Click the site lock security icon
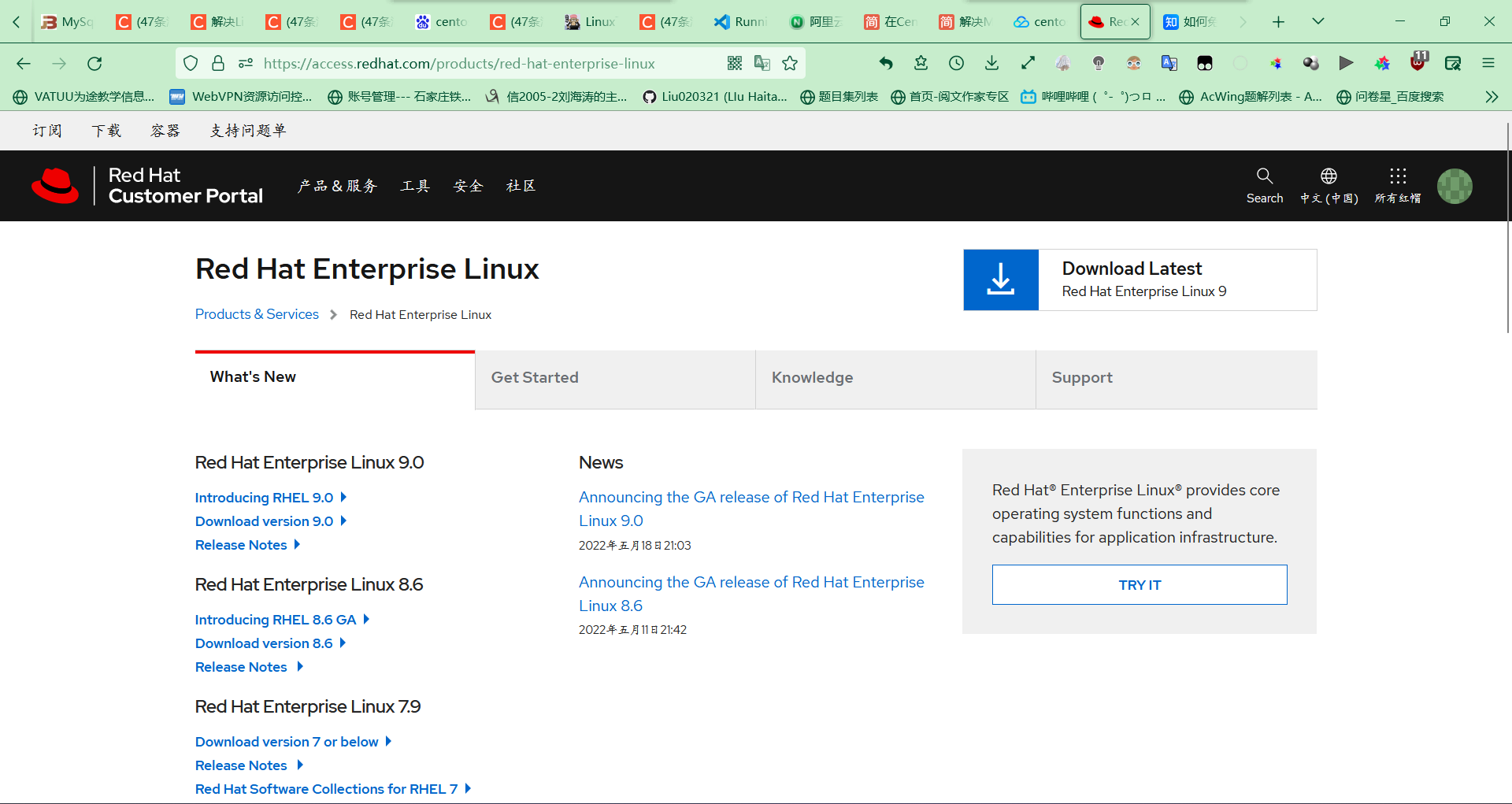This screenshot has width=1512, height=804. [218, 64]
